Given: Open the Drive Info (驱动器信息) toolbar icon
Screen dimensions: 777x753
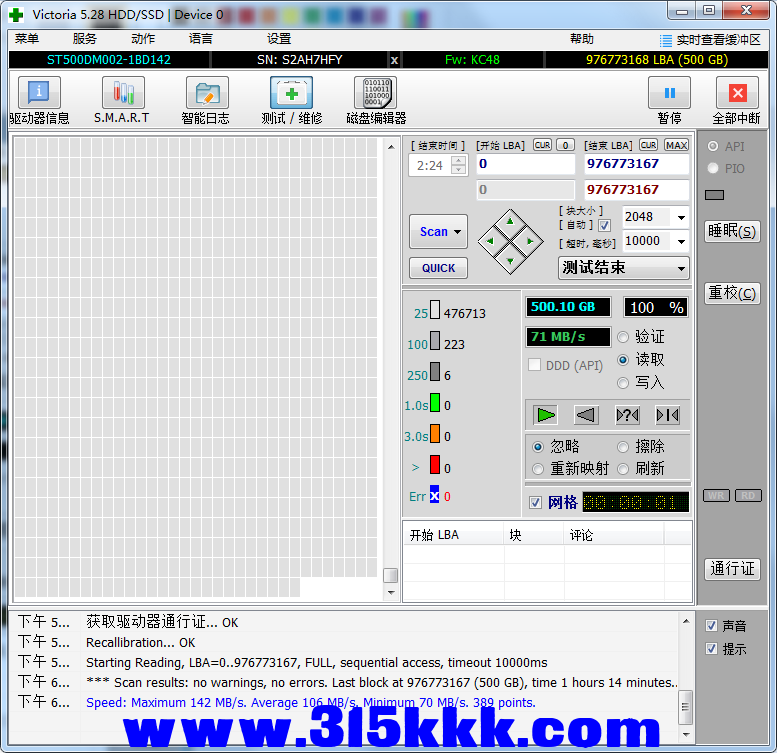Looking at the screenshot, I should pos(39,93).
